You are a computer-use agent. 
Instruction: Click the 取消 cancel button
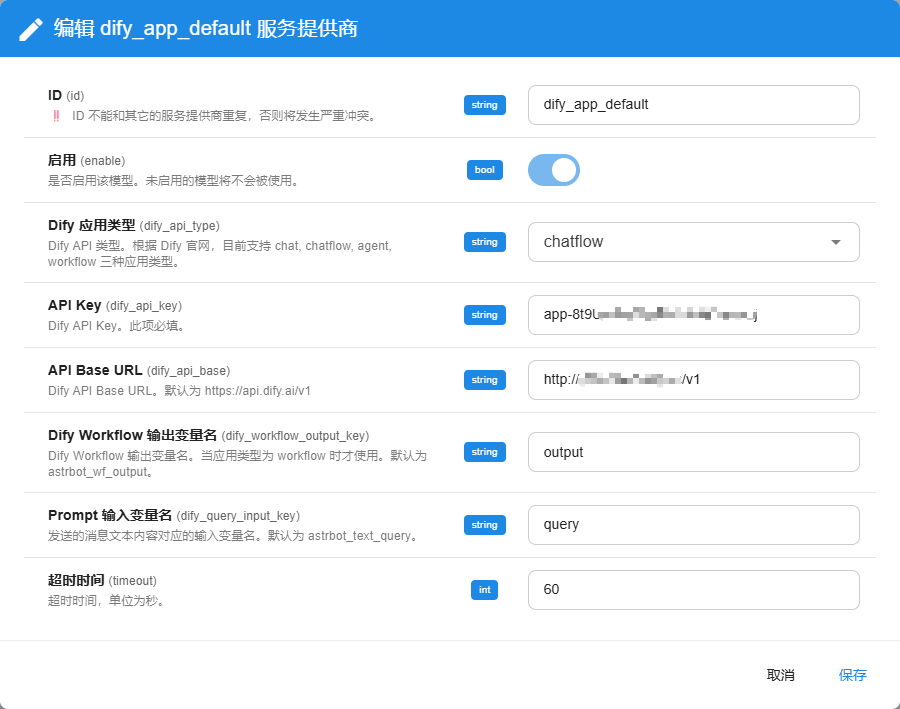pos(781,675)
